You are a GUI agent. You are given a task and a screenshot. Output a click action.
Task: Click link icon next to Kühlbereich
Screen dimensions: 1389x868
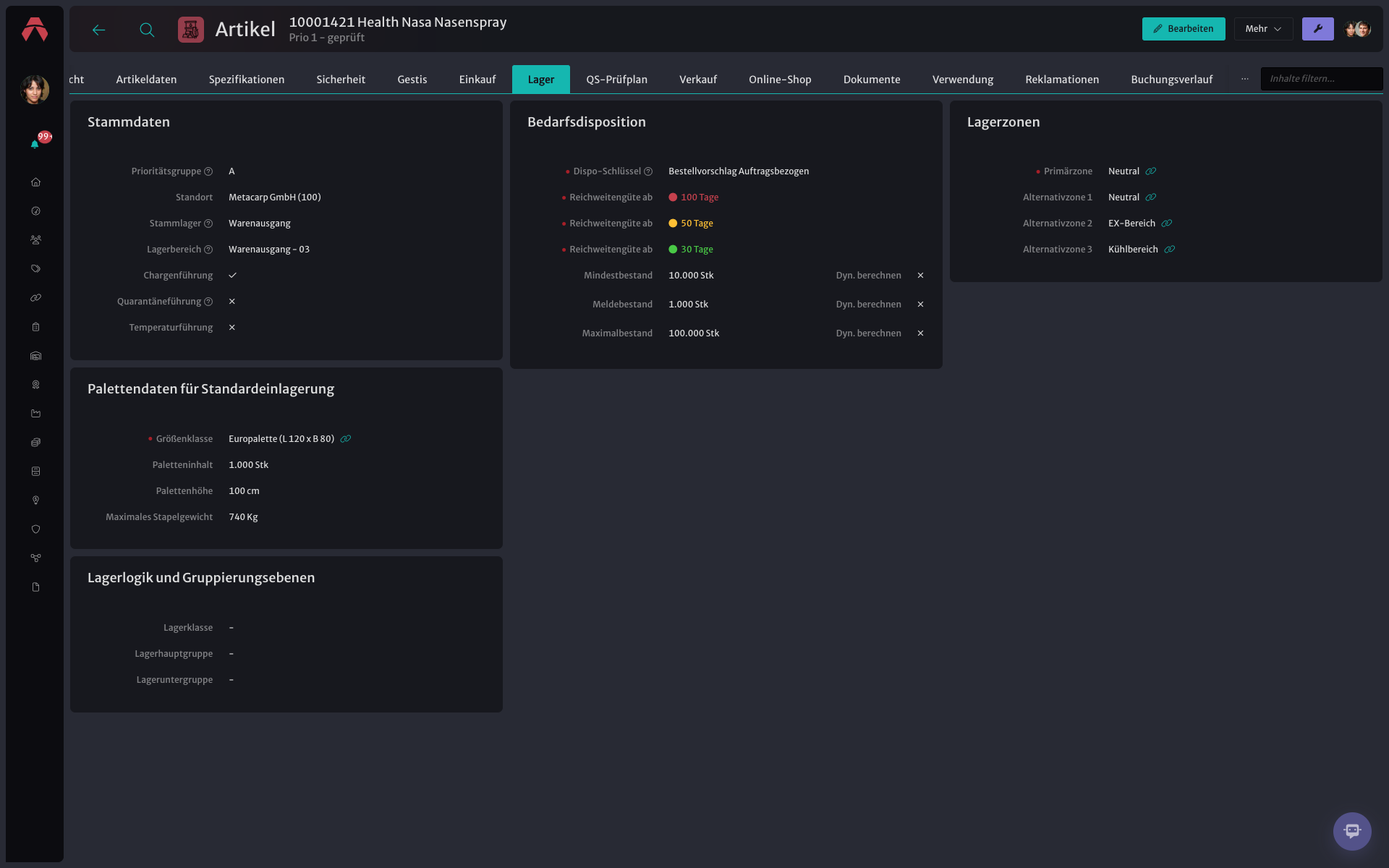1170,250
